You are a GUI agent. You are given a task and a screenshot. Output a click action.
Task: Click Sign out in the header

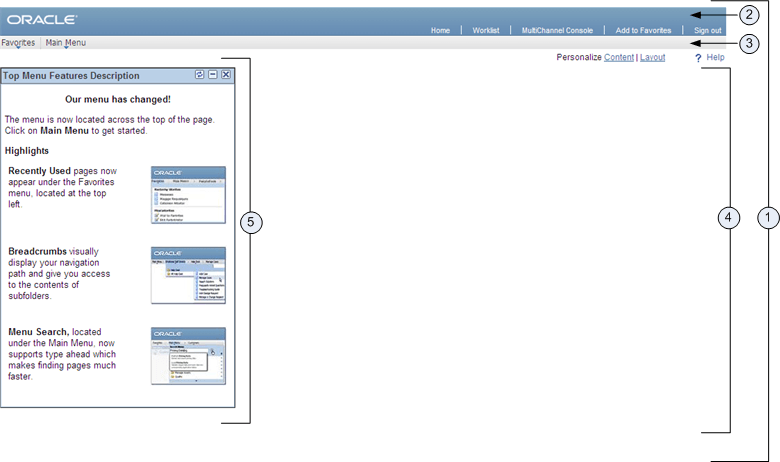tap(707, 30)
